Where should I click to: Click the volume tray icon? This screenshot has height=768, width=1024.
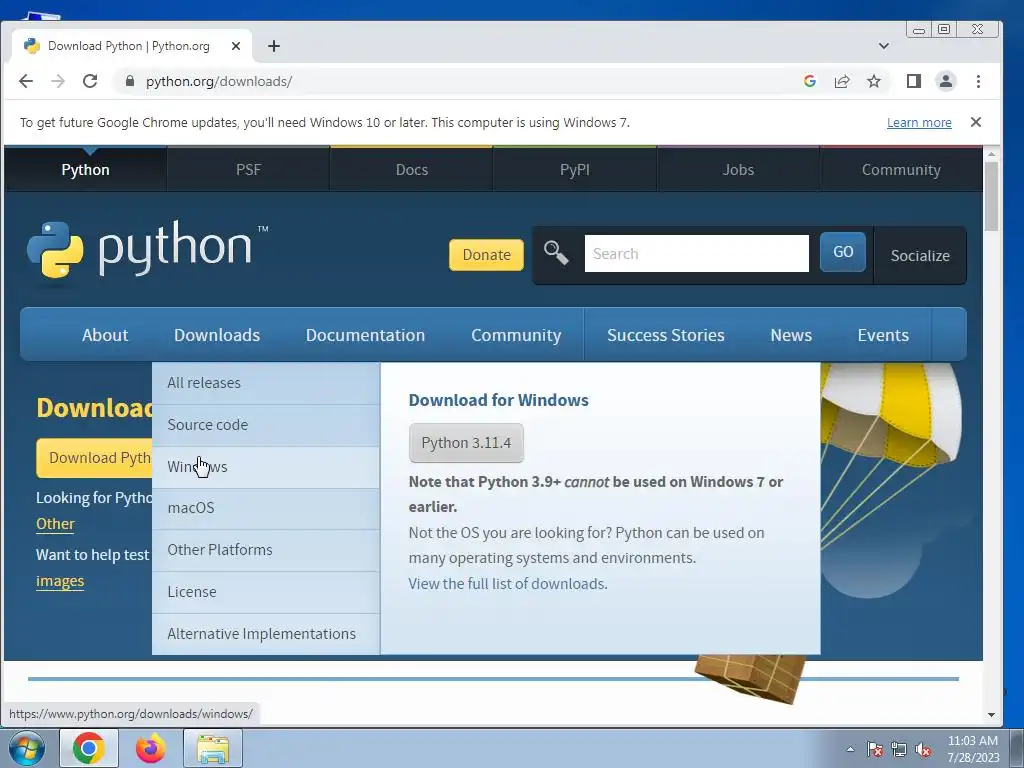click(923, 749)
